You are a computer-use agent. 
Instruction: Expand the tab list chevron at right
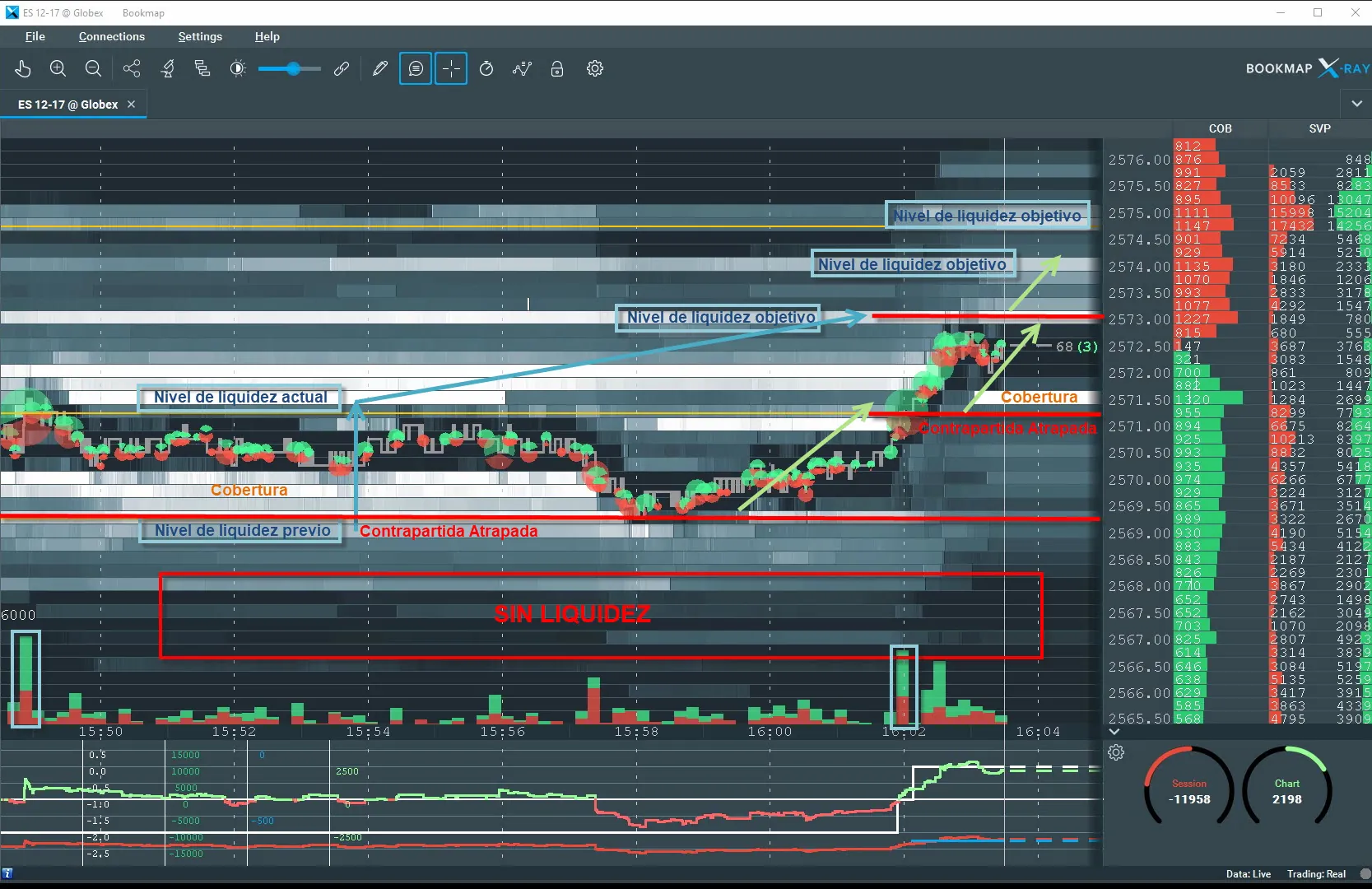coord(1356,104)
